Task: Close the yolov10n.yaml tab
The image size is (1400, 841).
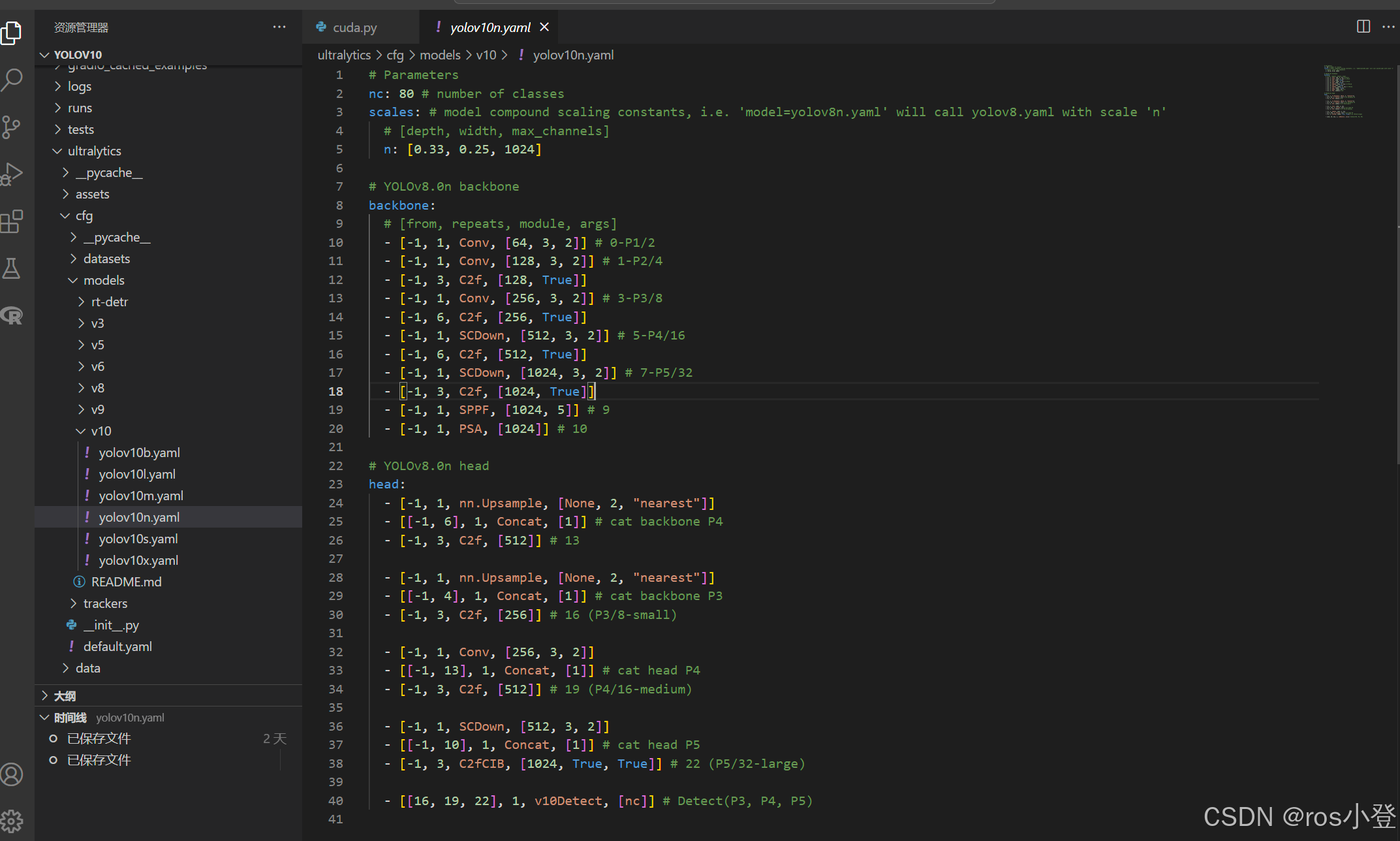Action: 544,27
